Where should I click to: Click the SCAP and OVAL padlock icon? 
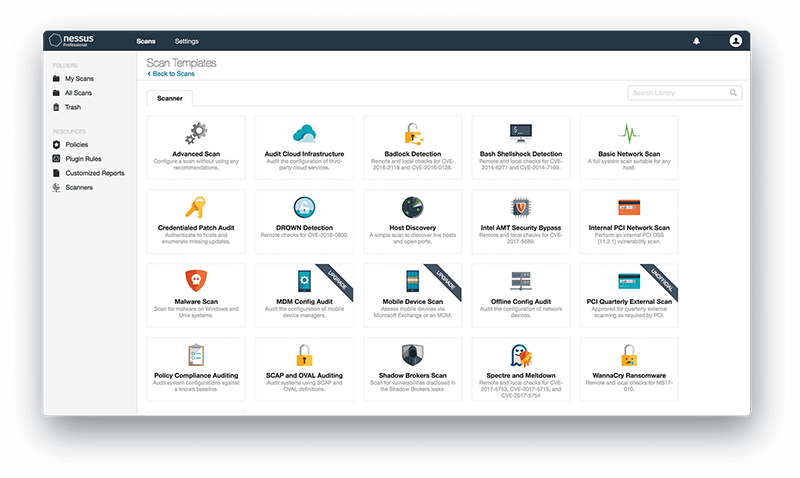click(x=305, y=355)
